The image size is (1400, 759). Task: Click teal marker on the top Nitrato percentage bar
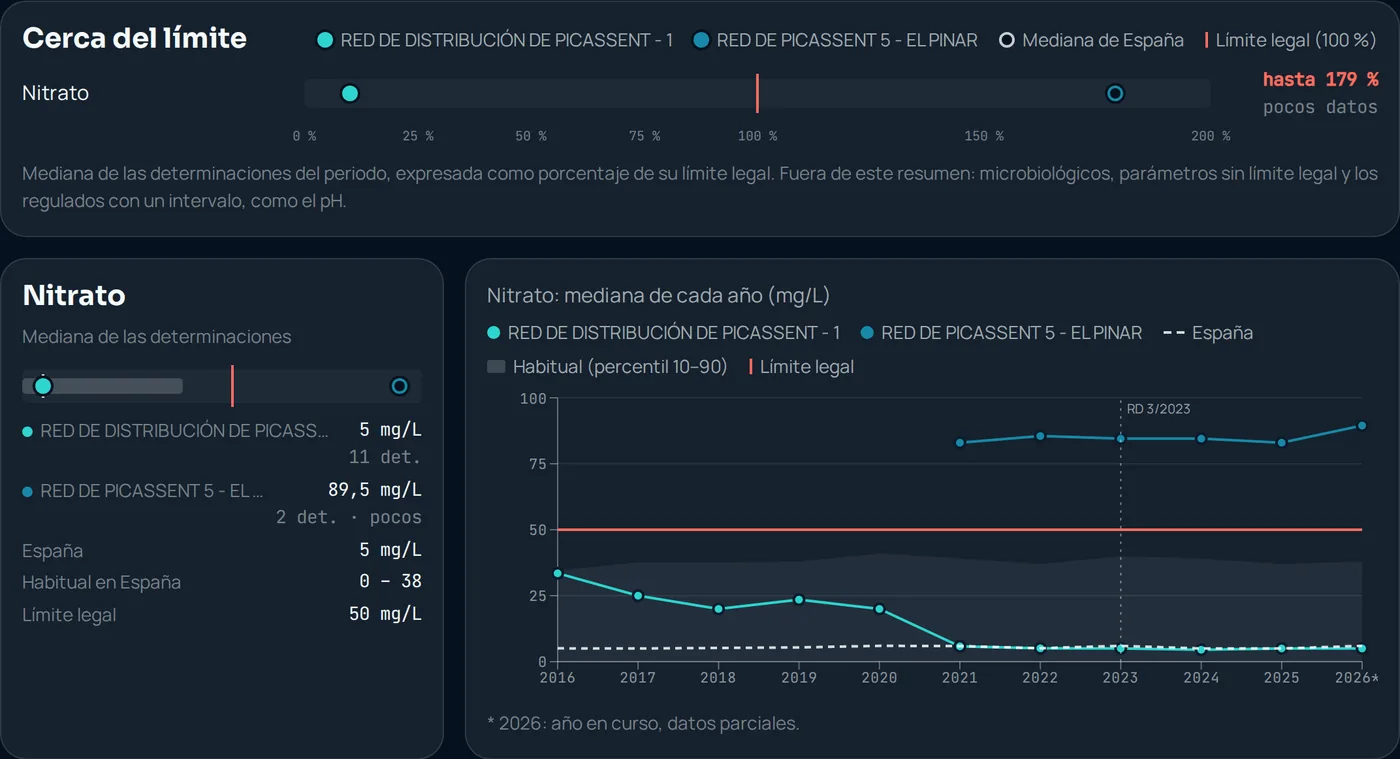[349, 94]
